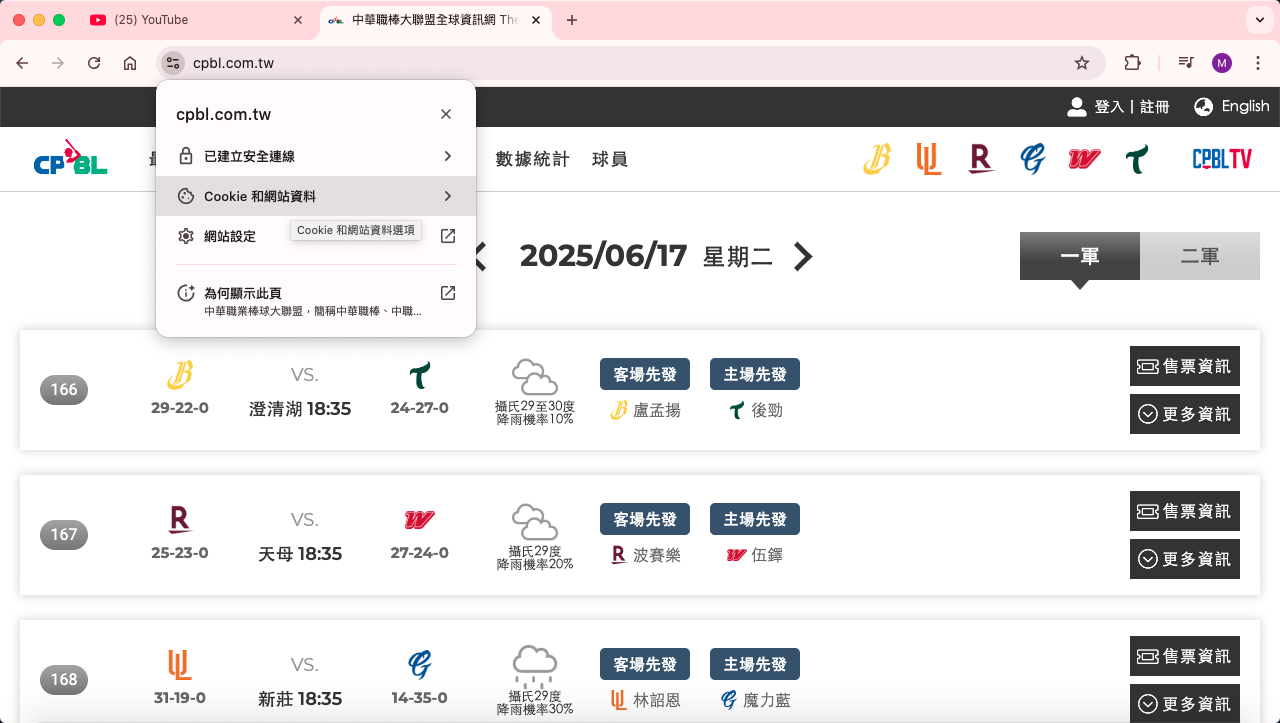This screenshot has height=723, width=1280.
Task: Open the Chrome extensions puzzle icon
Action: (1132, 63)
